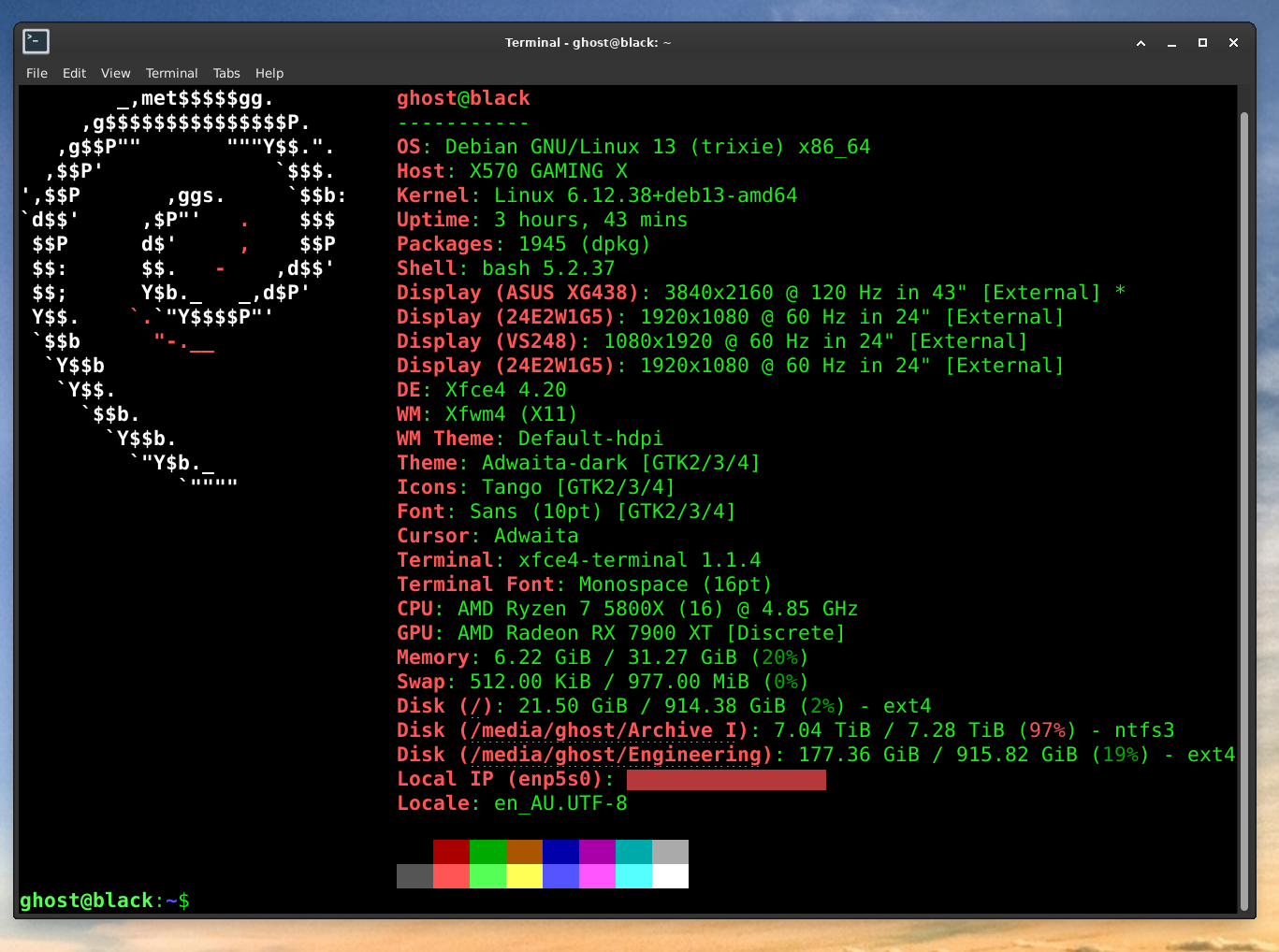
Task: Click the dark red color block
Action: [x=451, y=852]
